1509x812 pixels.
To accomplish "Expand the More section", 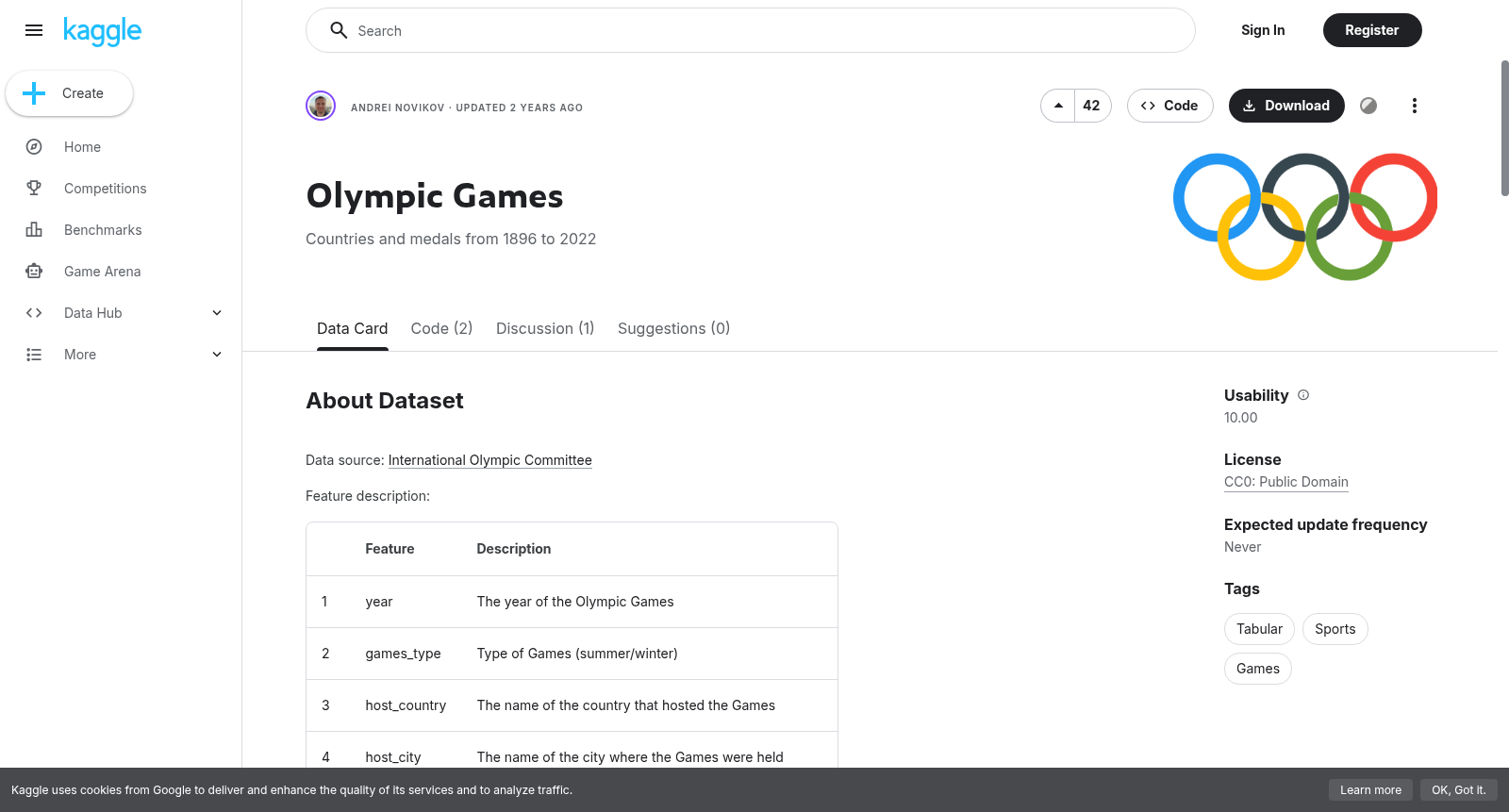I will click(x=217, y=355).
